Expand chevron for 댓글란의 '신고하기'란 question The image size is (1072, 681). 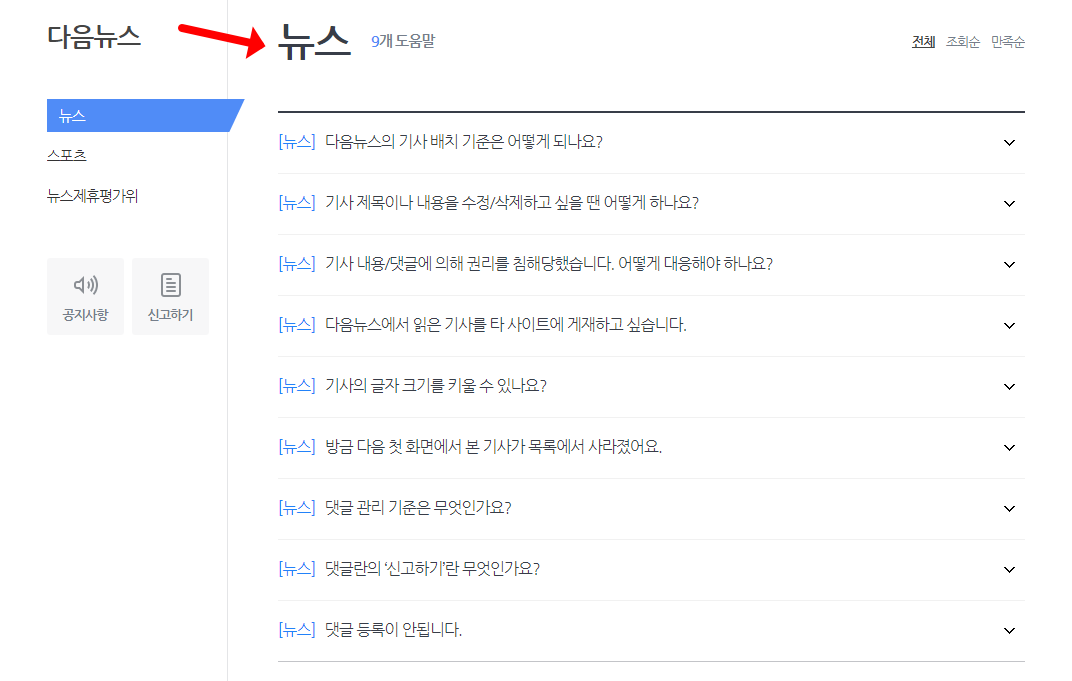(x=1009, y=569)
